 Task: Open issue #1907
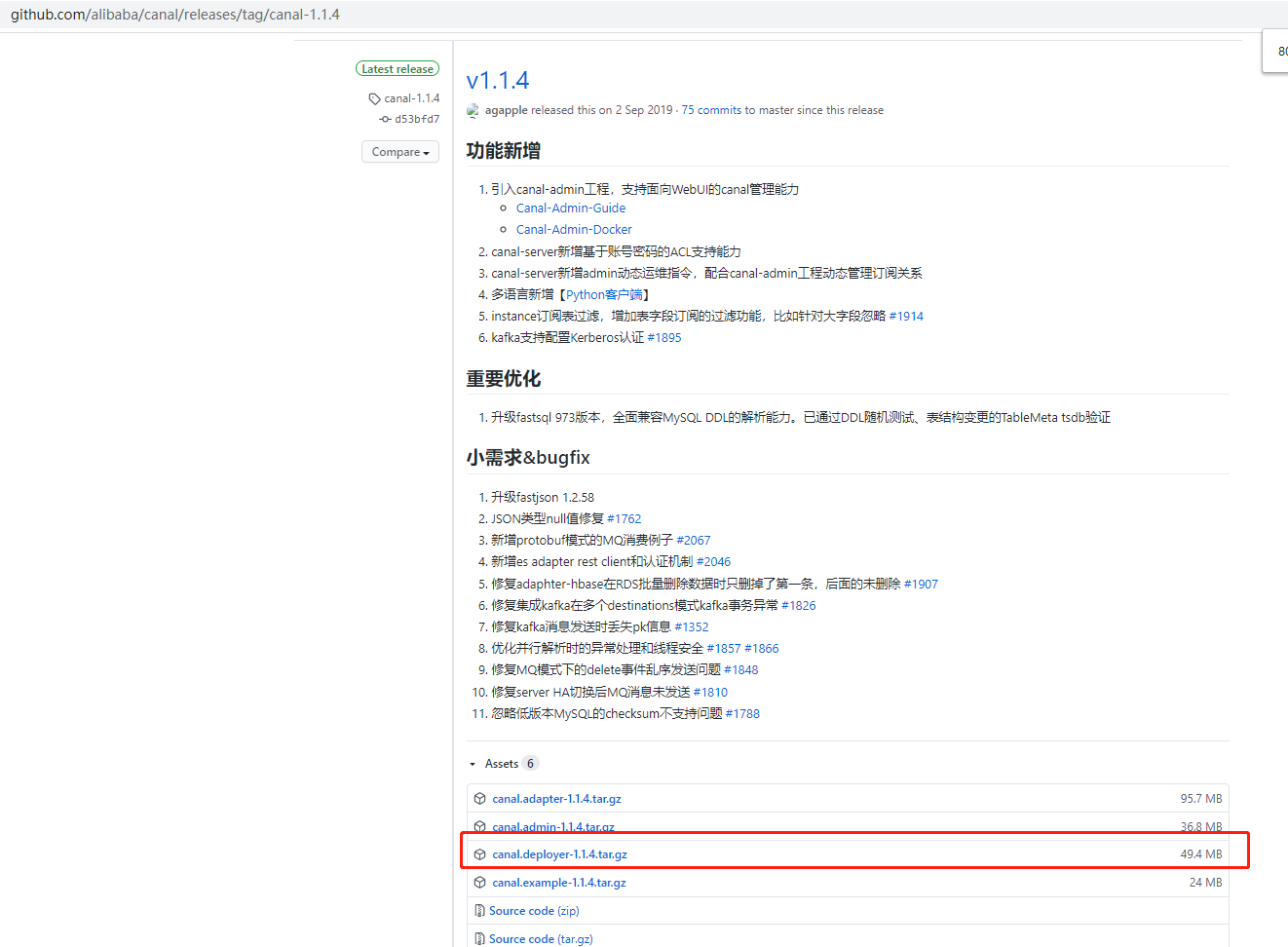click(x=921, y=585)
